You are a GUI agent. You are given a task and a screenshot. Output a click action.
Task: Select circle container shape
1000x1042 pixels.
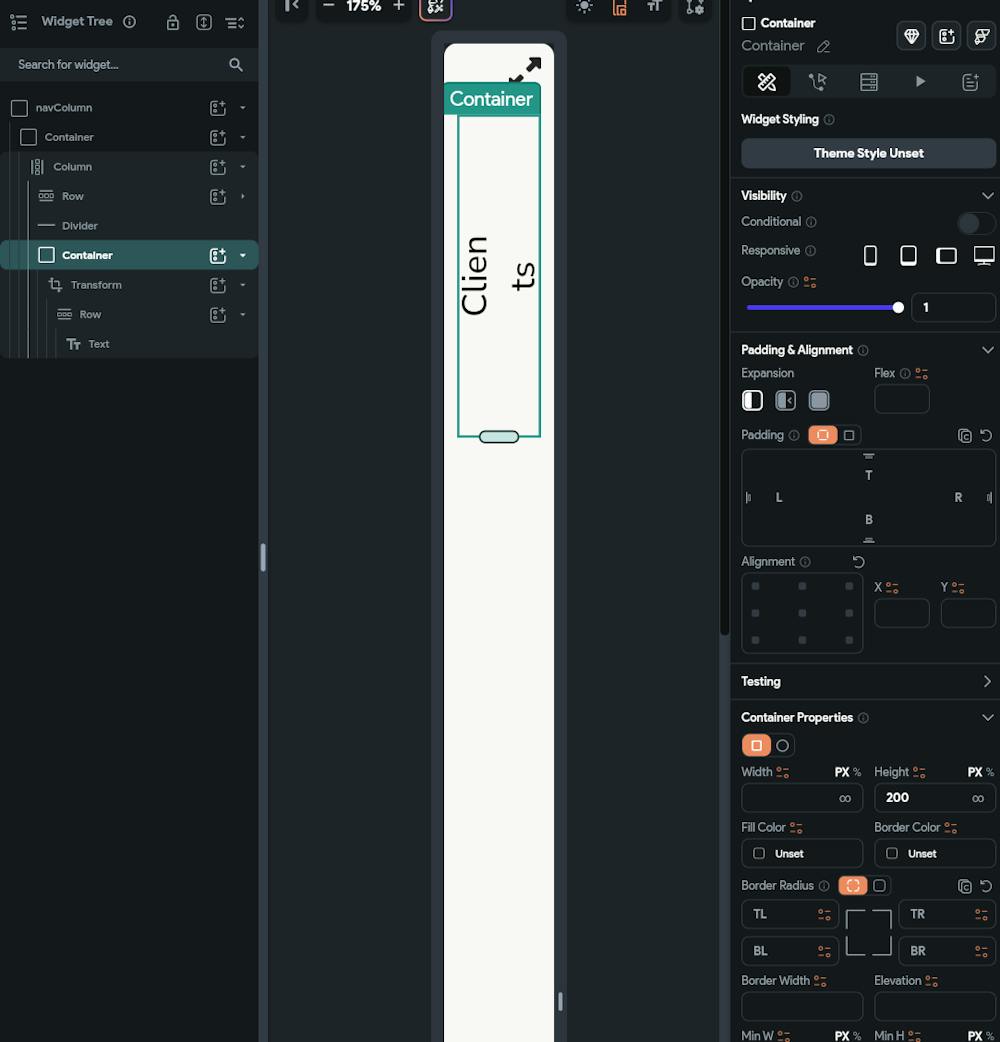point(783,746)
